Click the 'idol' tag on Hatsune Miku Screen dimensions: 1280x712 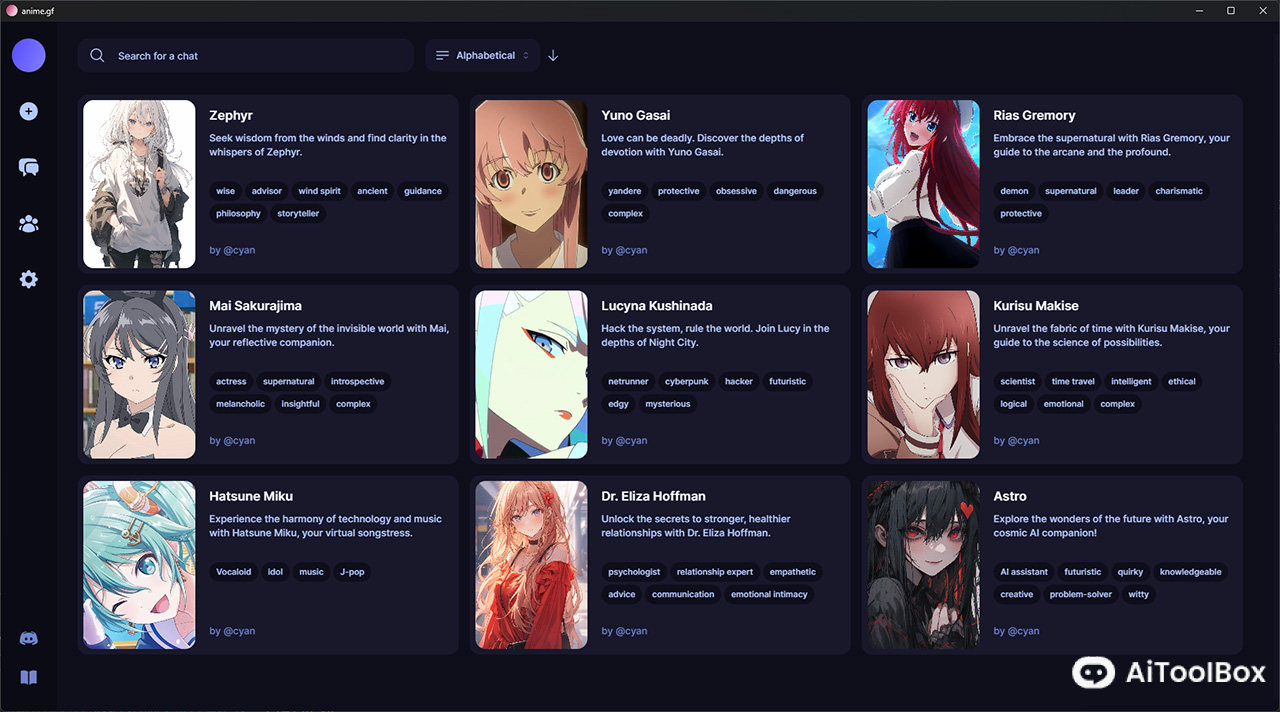coord(275,572)
